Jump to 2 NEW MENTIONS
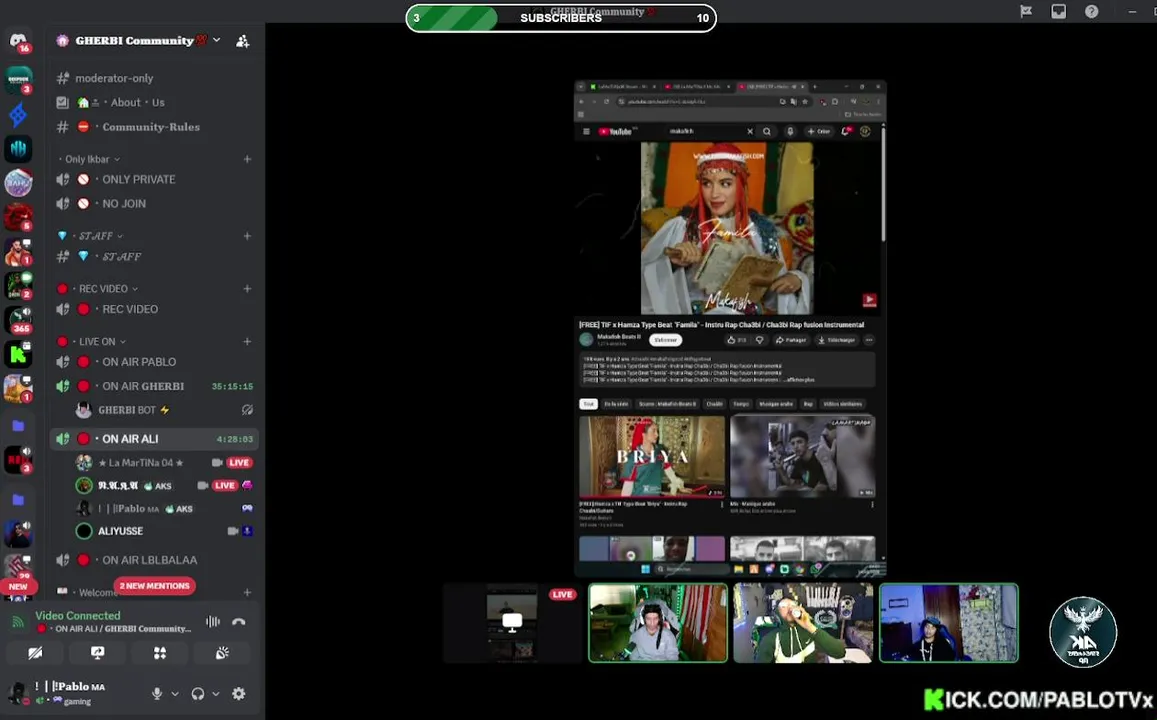The height and width of the screenshot is (720, 1157). pyautogui.click(x=154, y=586)
